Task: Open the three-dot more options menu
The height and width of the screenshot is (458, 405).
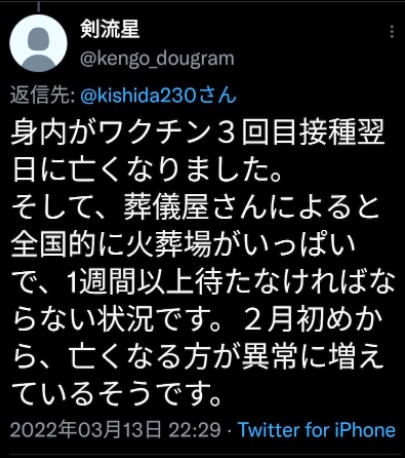Action: point(392,32)
